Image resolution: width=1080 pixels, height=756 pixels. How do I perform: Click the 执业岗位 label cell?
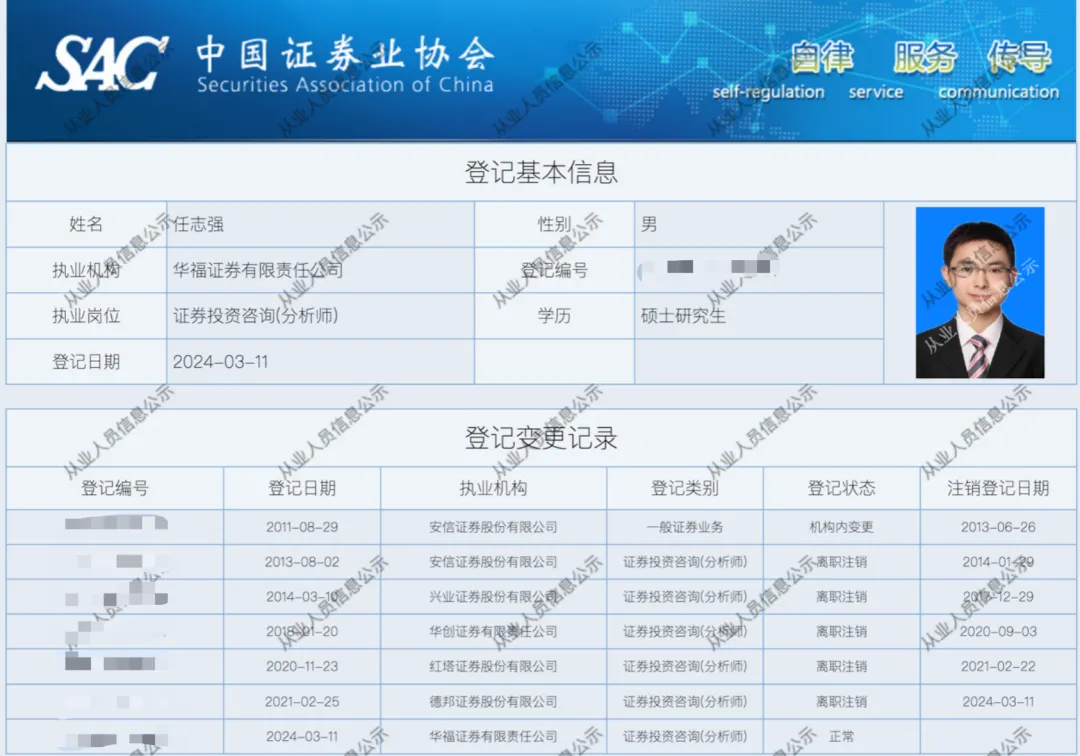tap(86, 315)
